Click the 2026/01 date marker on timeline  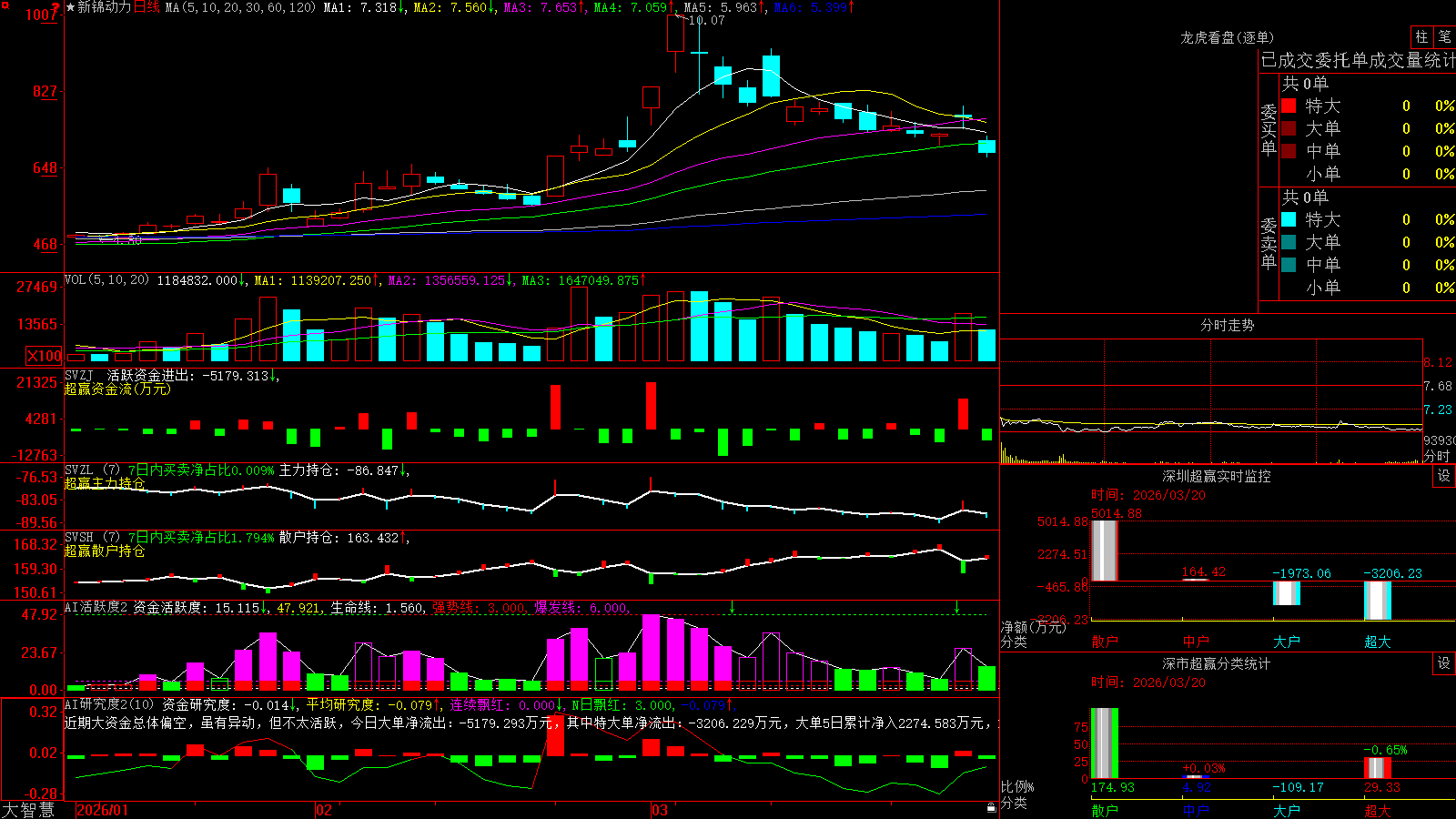103,810
